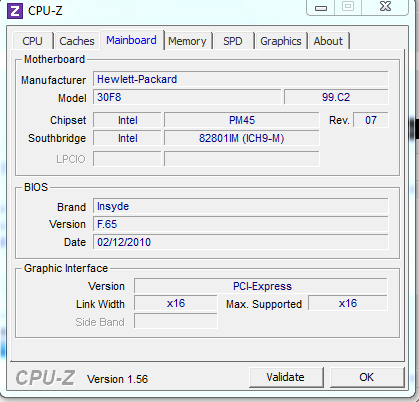
Task: Select the Memory tab
Action: [x=187, y=41]
